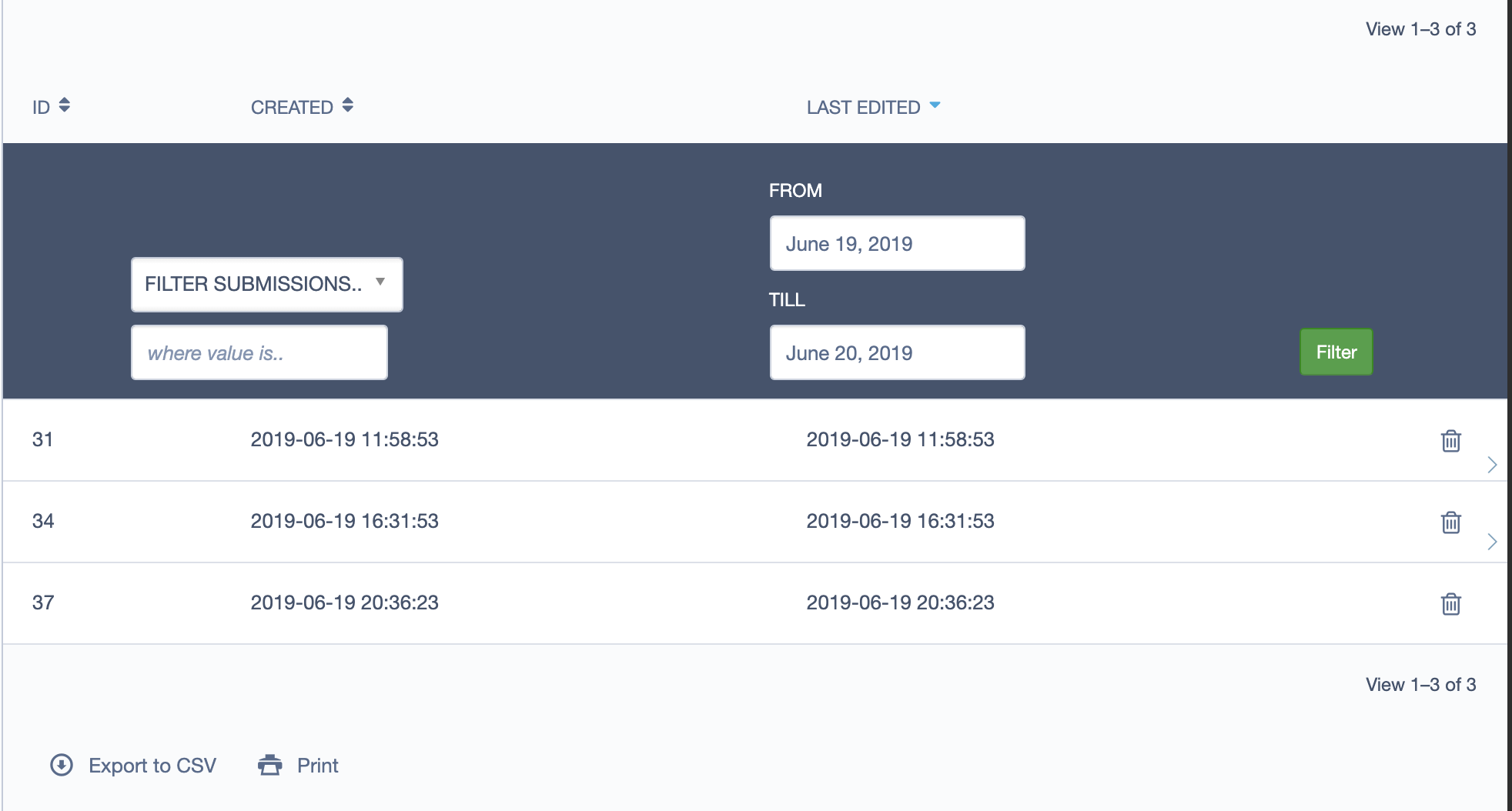The width and height of the screenshot is (1512, 811).
Task: Click the Export to CSV link
Action: pyautogui.click(x=152, y=765)
